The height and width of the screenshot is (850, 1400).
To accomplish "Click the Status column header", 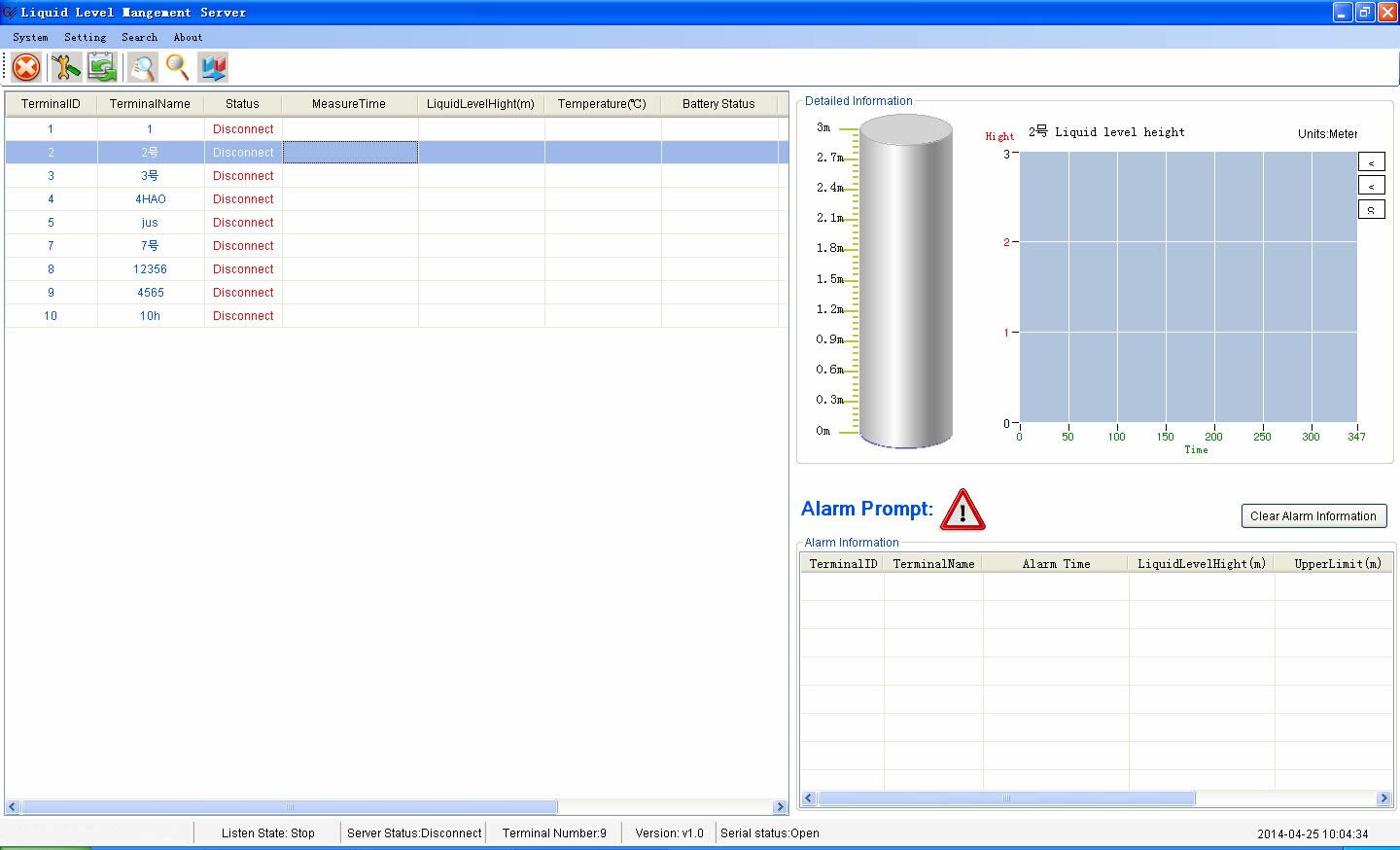I will click(242, 104).
